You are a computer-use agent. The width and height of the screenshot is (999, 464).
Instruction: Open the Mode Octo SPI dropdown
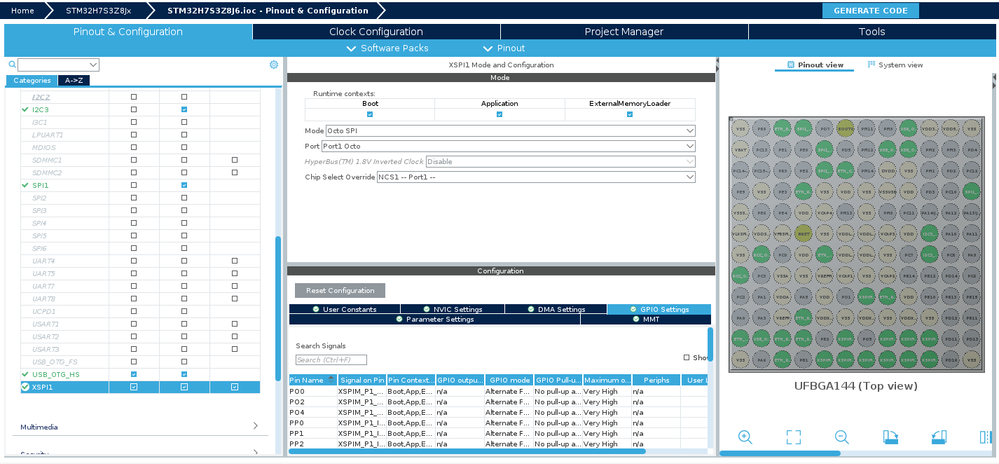[510, 131]
